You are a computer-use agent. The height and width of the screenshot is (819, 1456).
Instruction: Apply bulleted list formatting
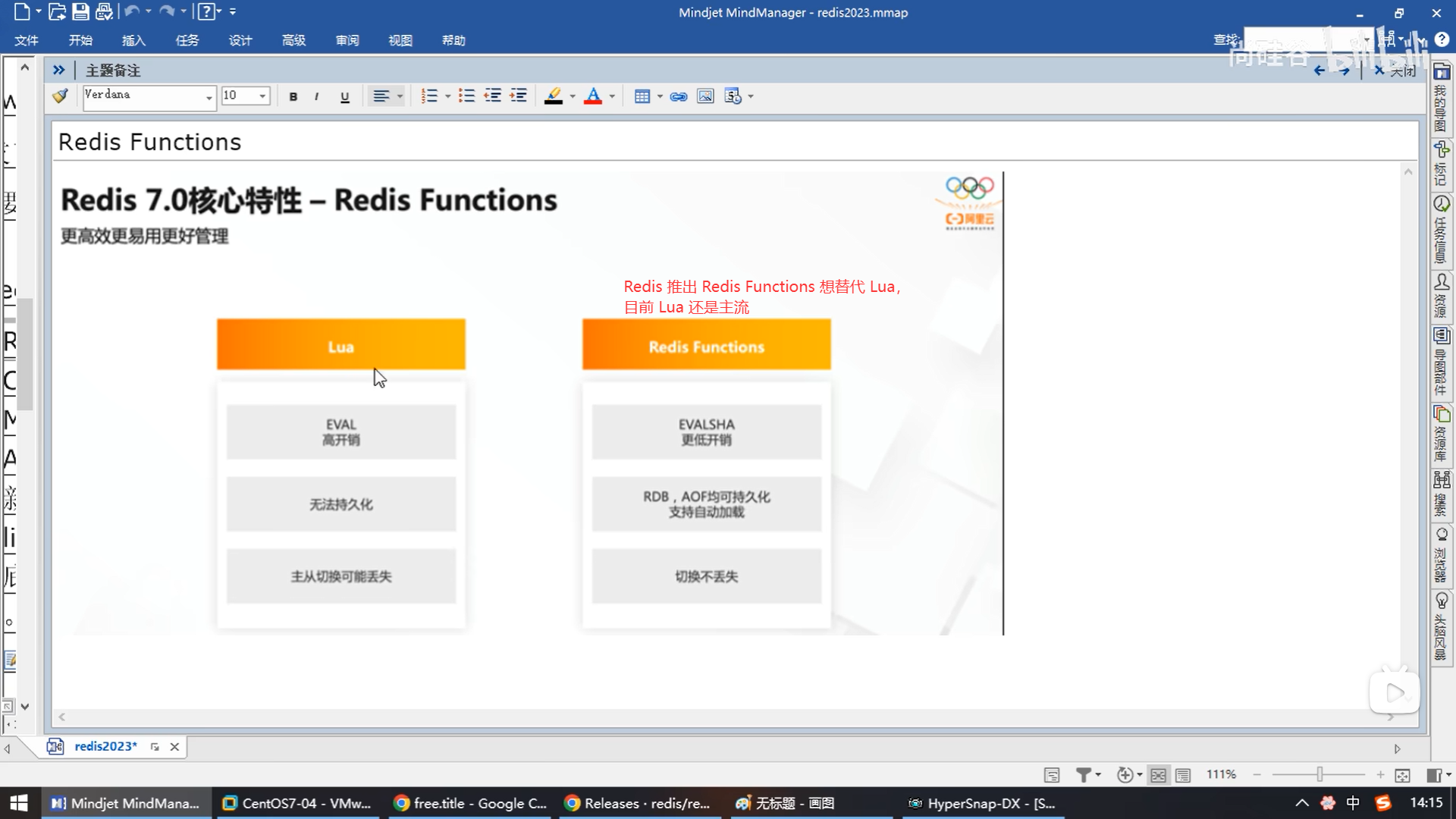466,96
